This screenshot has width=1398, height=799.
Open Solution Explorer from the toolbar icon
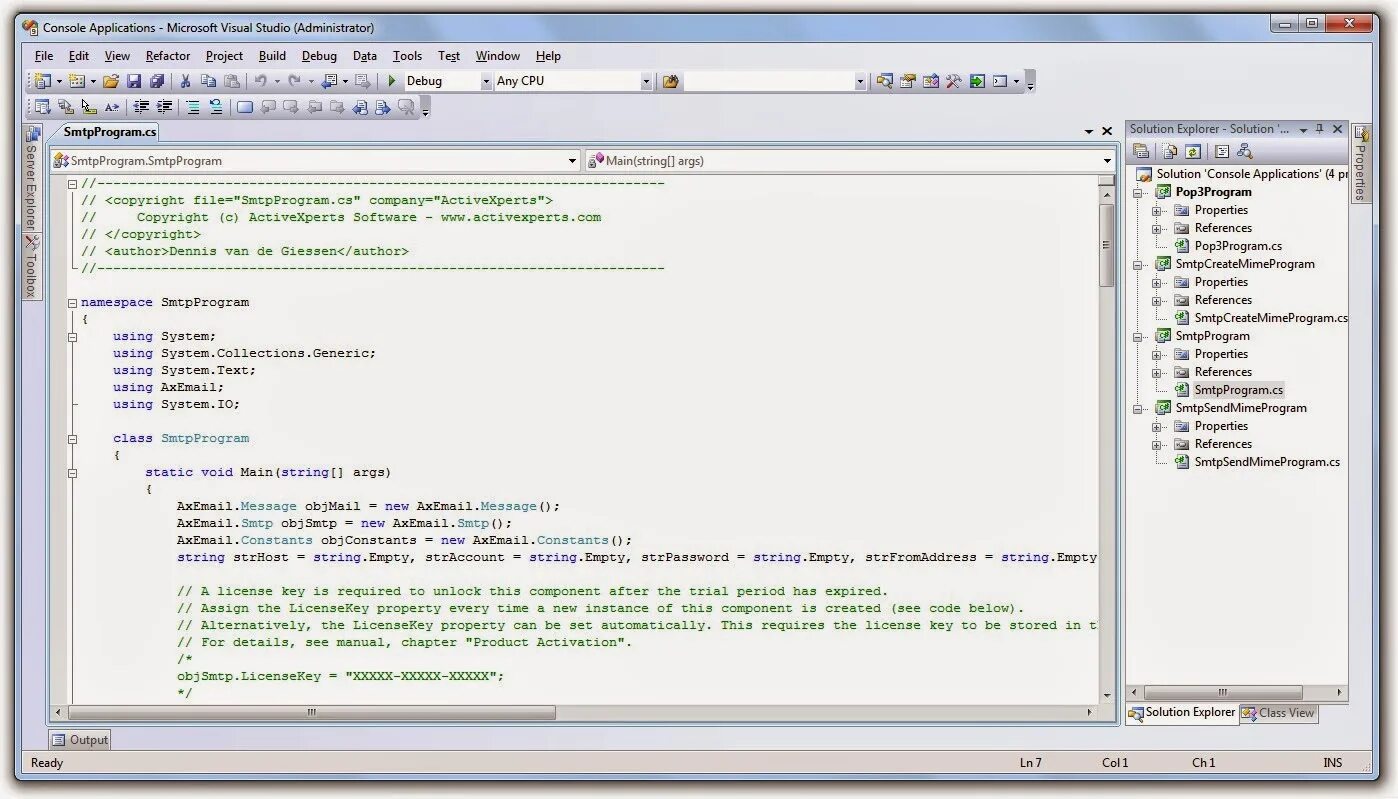(884, 81)
